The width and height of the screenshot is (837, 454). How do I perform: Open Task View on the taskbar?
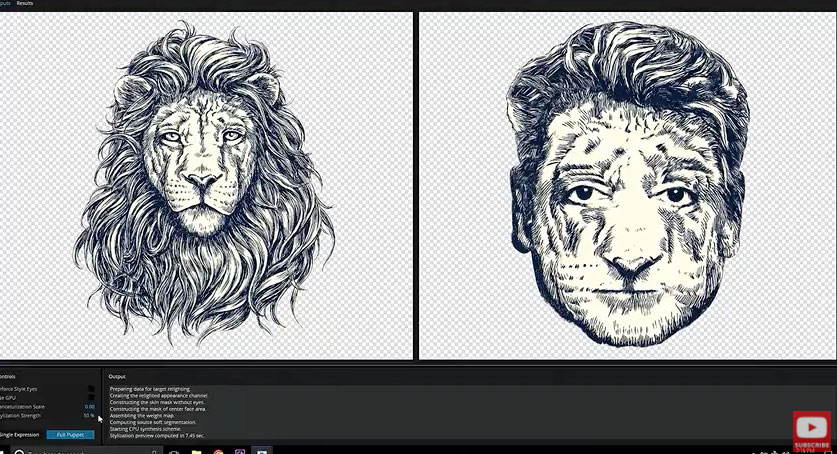(x=175, y=451)
